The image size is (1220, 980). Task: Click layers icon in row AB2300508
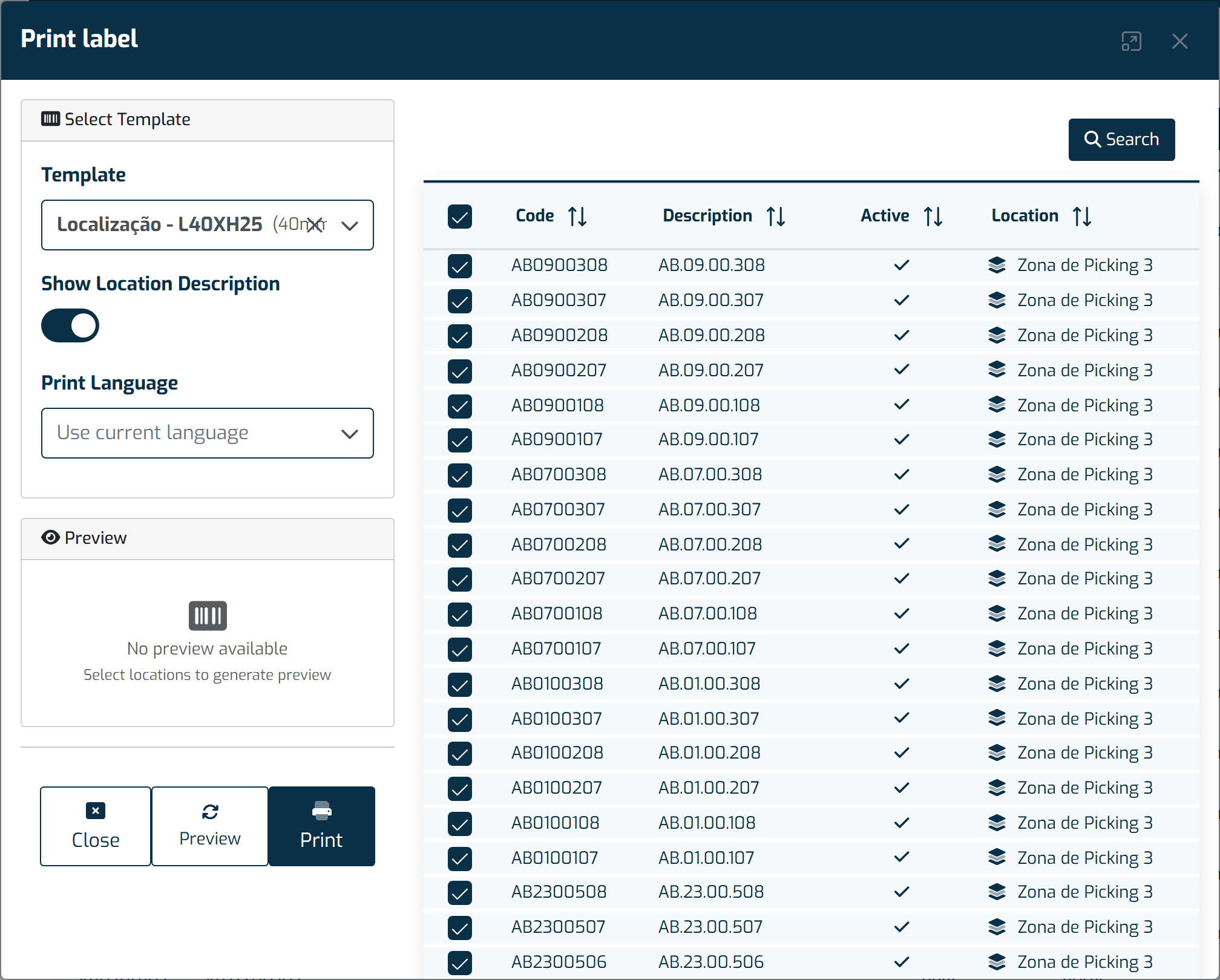[997, 892]
